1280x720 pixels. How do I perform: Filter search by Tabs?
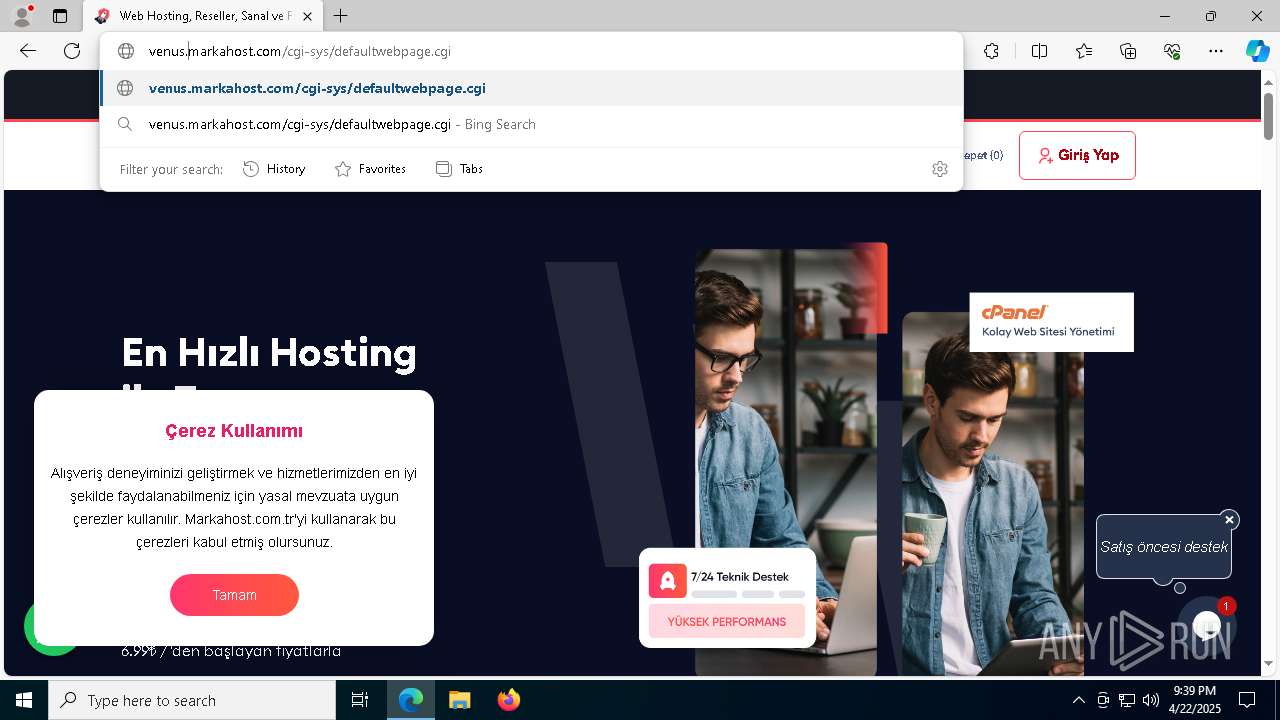(x=459, y=169)
